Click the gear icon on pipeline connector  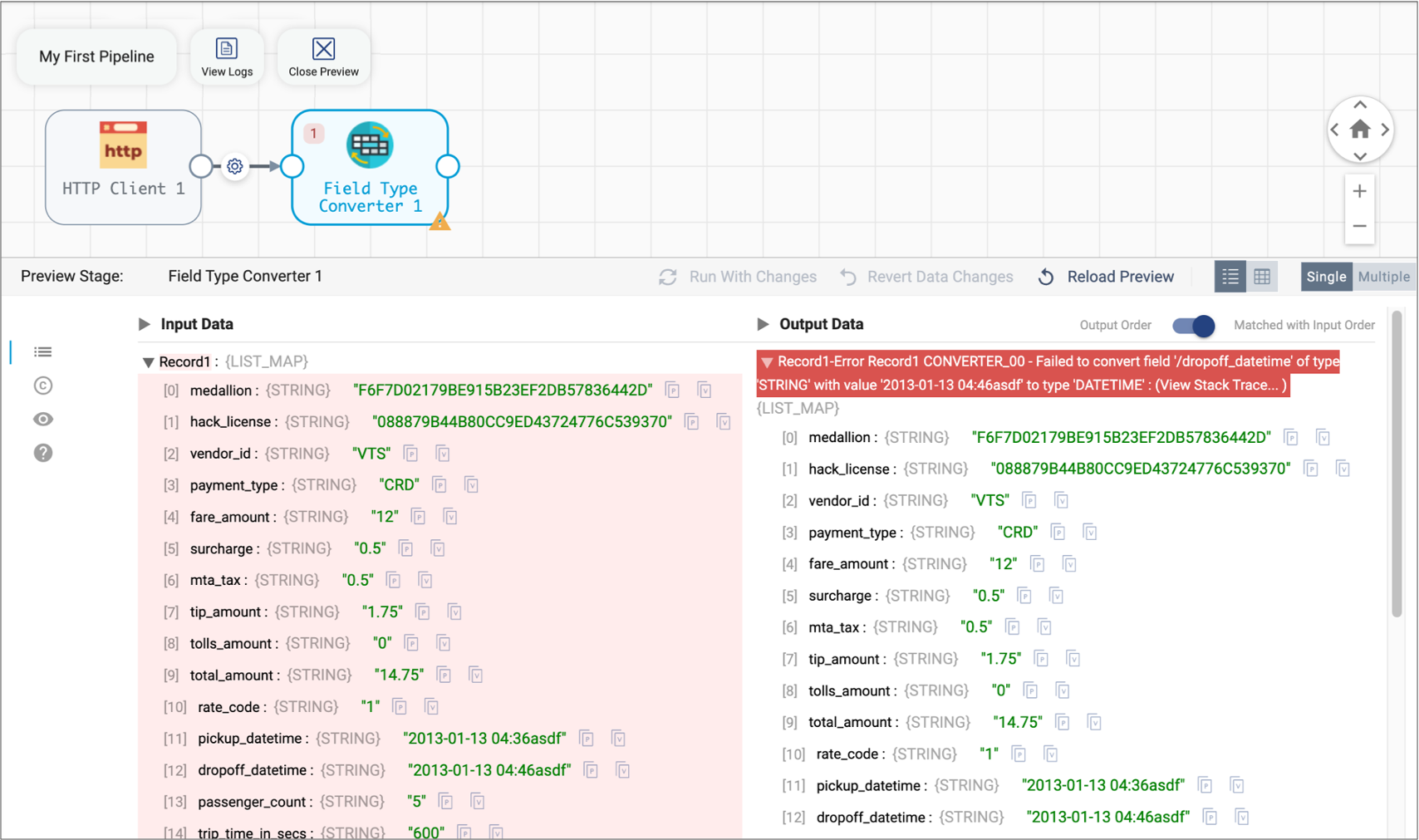point(235,167)
